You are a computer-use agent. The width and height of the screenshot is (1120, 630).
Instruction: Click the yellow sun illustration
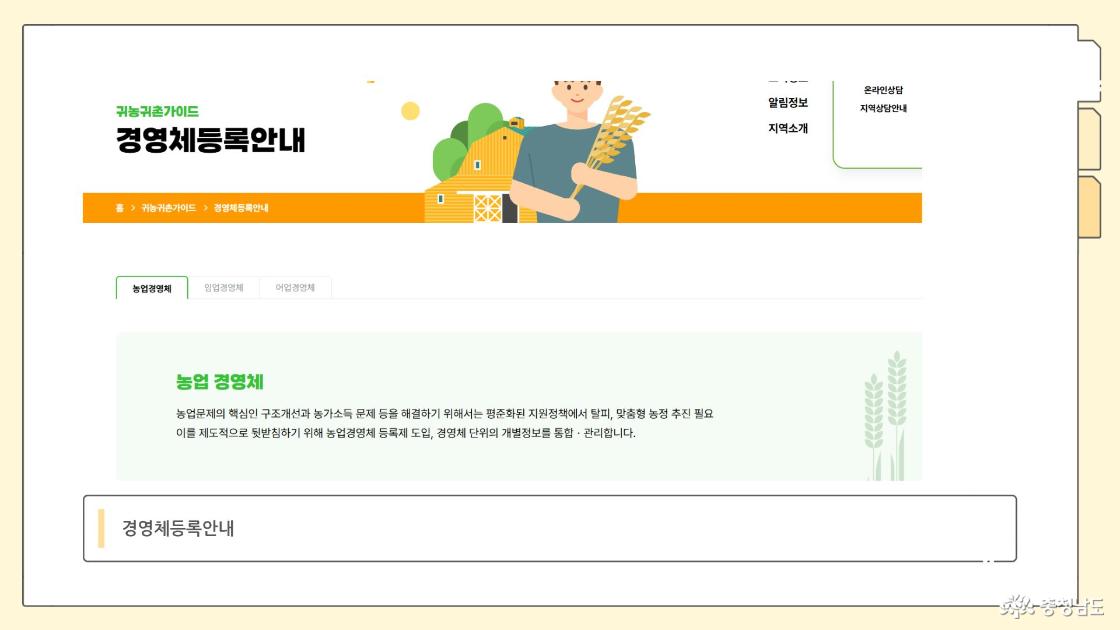410,111
